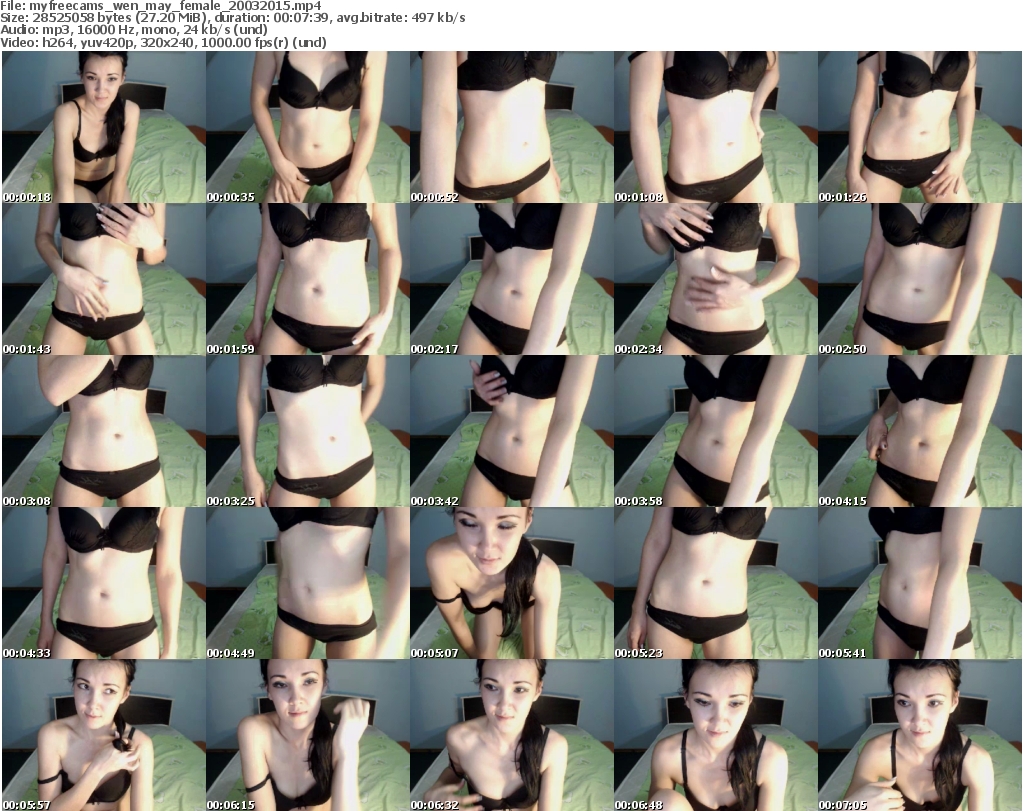1024x811 pixels.
Task: Click the 'Audio: mp3, 16000 Hz' line
Action: point(134,30)
